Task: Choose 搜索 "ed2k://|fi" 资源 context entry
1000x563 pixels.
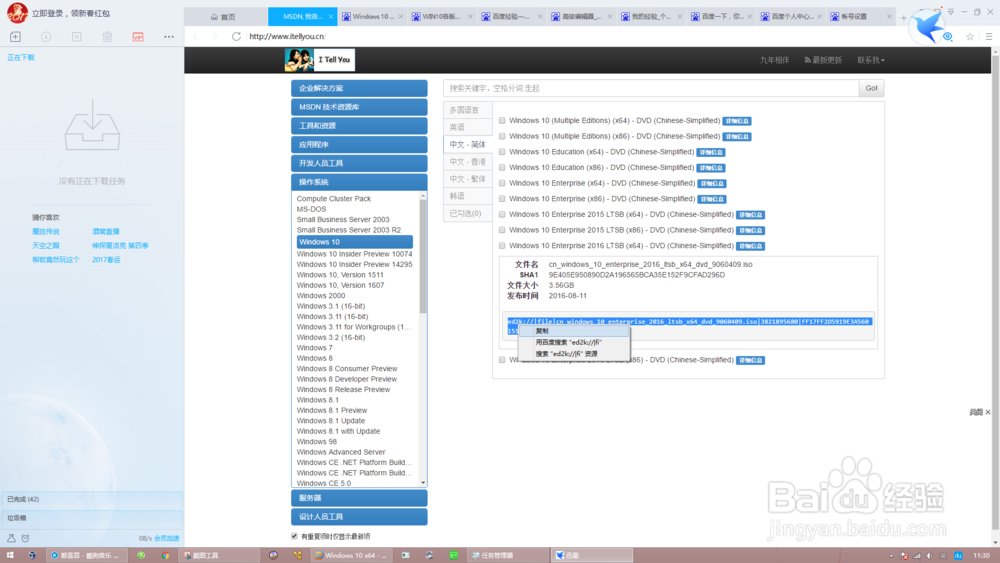Action: (x=574, y=354)
